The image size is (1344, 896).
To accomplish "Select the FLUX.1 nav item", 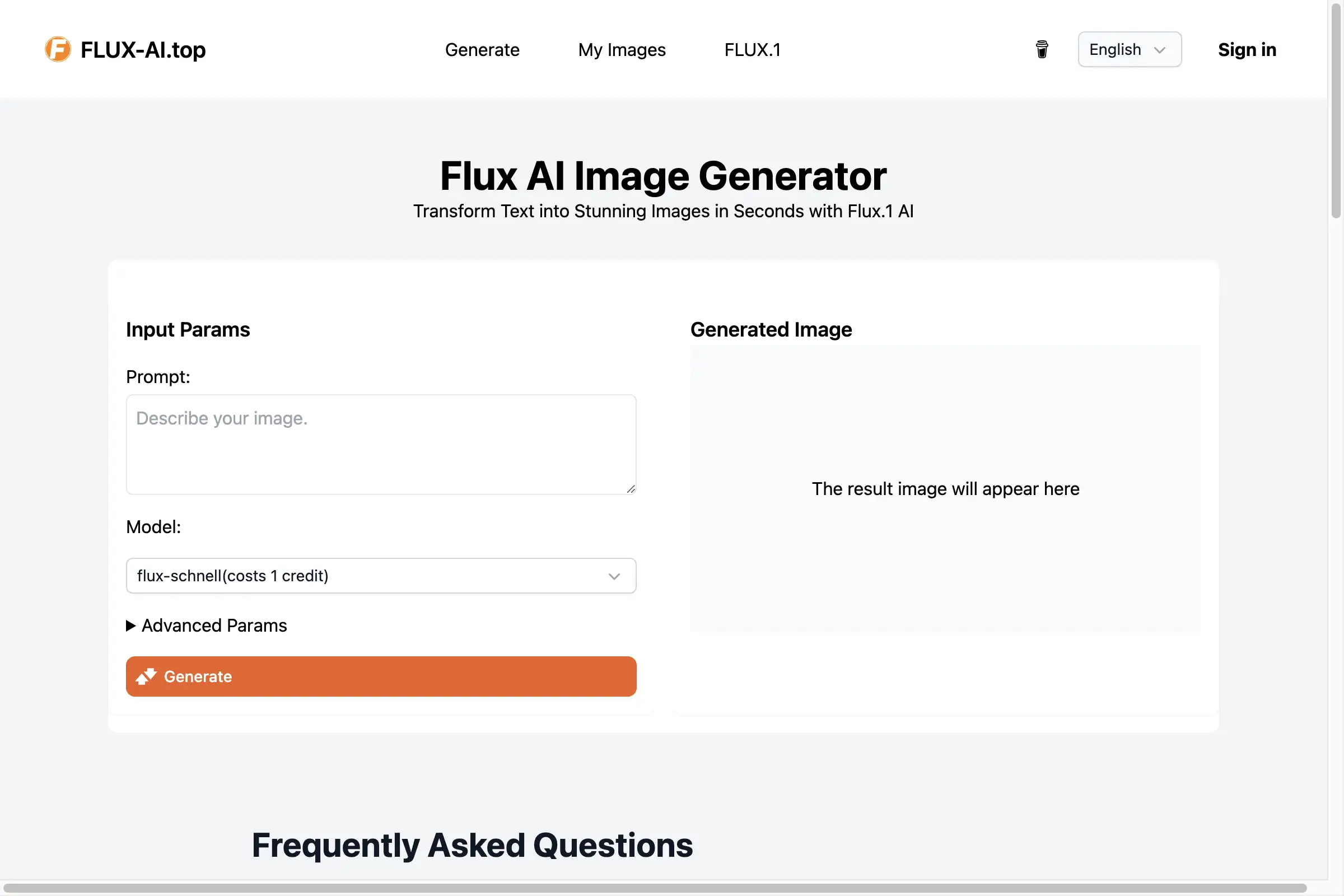I will [x=753, y=50].
